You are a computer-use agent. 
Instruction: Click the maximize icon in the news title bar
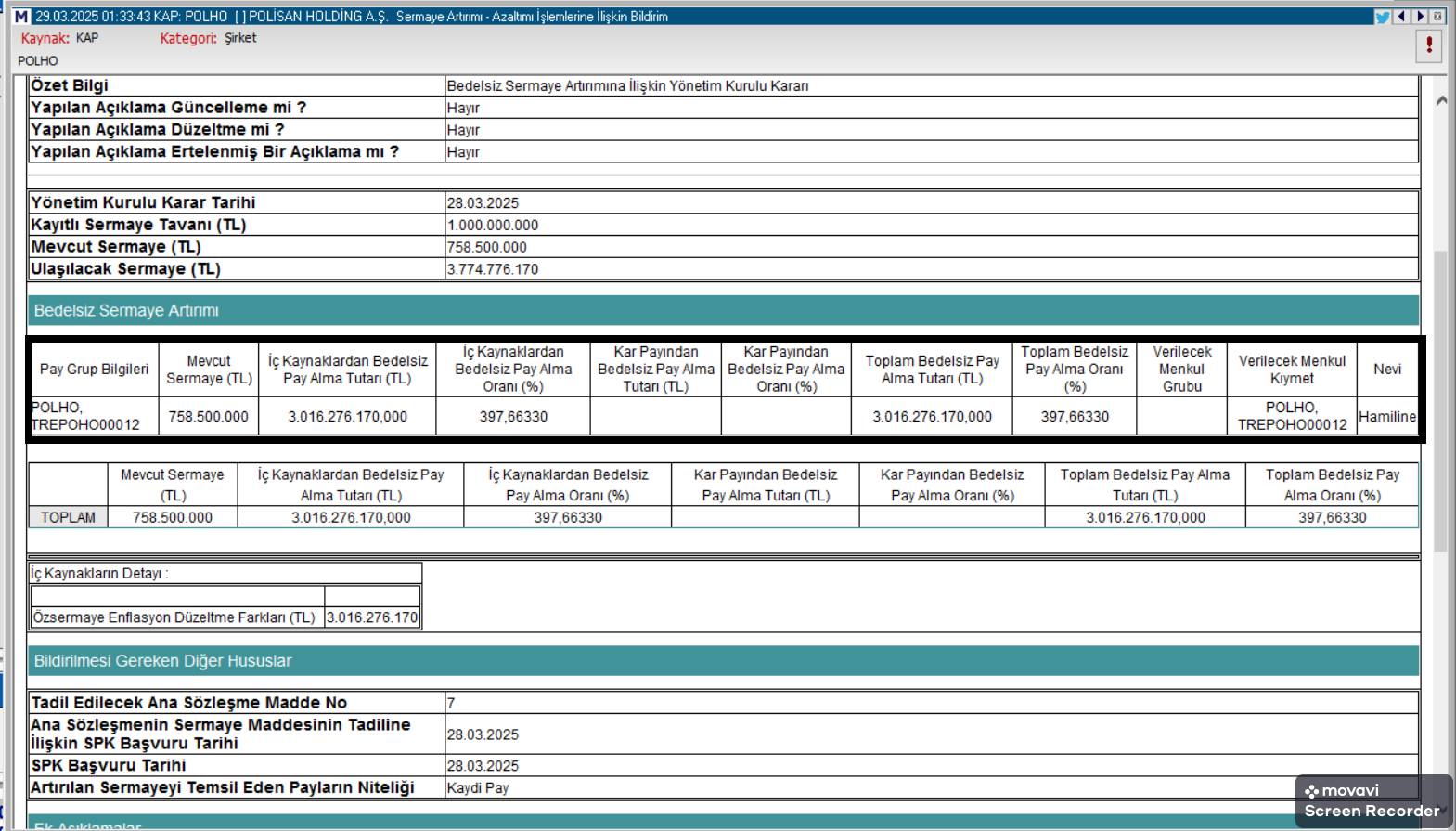point(1437,17)
